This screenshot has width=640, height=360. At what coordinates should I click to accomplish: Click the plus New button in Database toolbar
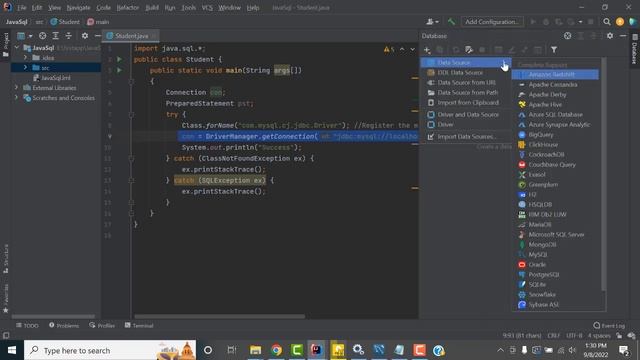click(x=427, y=50)
